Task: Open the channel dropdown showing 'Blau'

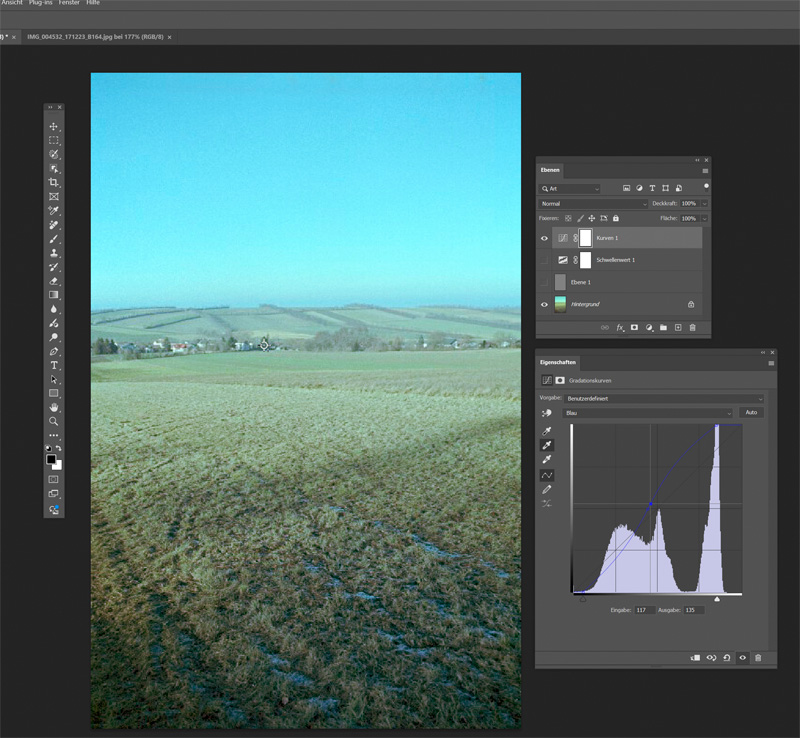Action: tap(648, 413)
